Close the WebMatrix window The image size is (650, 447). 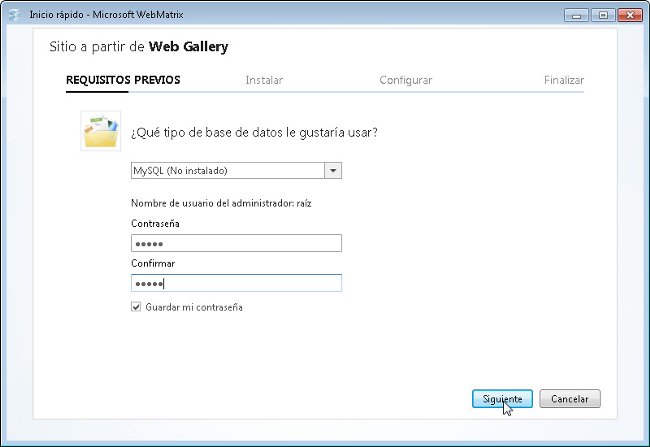click(x=630, y=15)
